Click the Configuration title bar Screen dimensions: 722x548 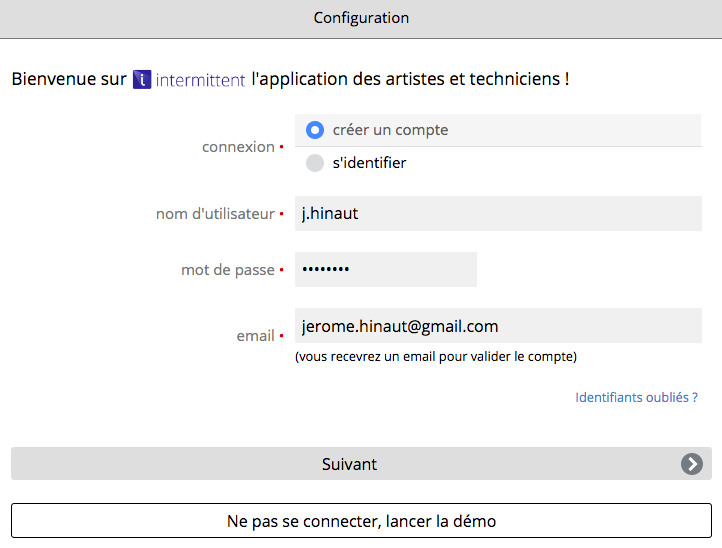click(361, 18)
